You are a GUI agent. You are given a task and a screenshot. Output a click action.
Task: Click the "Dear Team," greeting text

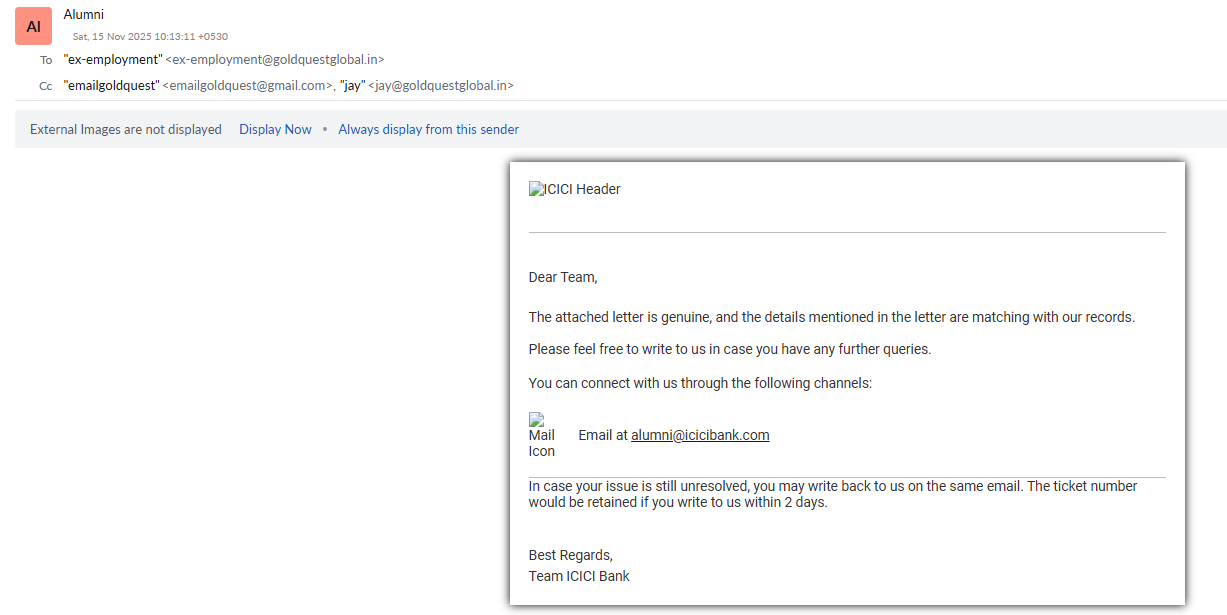tap(563, 277)
